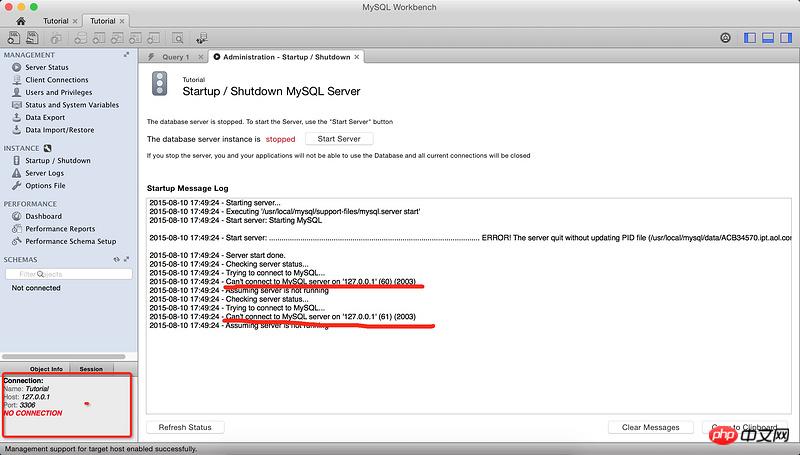The image size is (800, 455).
Task: Click the open SQL script file icon
Action: tap(33, 38)
